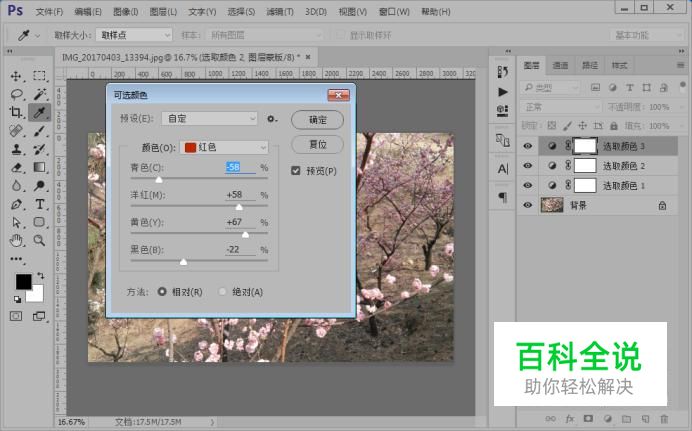The image size is (692, 431).
Task: Click the 确定 OK button
Action: [317, 120]
